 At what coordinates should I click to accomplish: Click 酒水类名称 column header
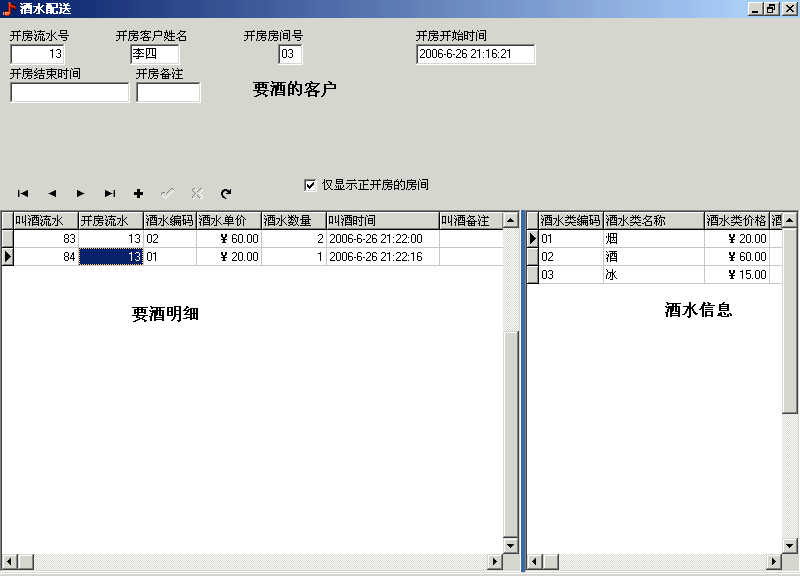[654, 220]
